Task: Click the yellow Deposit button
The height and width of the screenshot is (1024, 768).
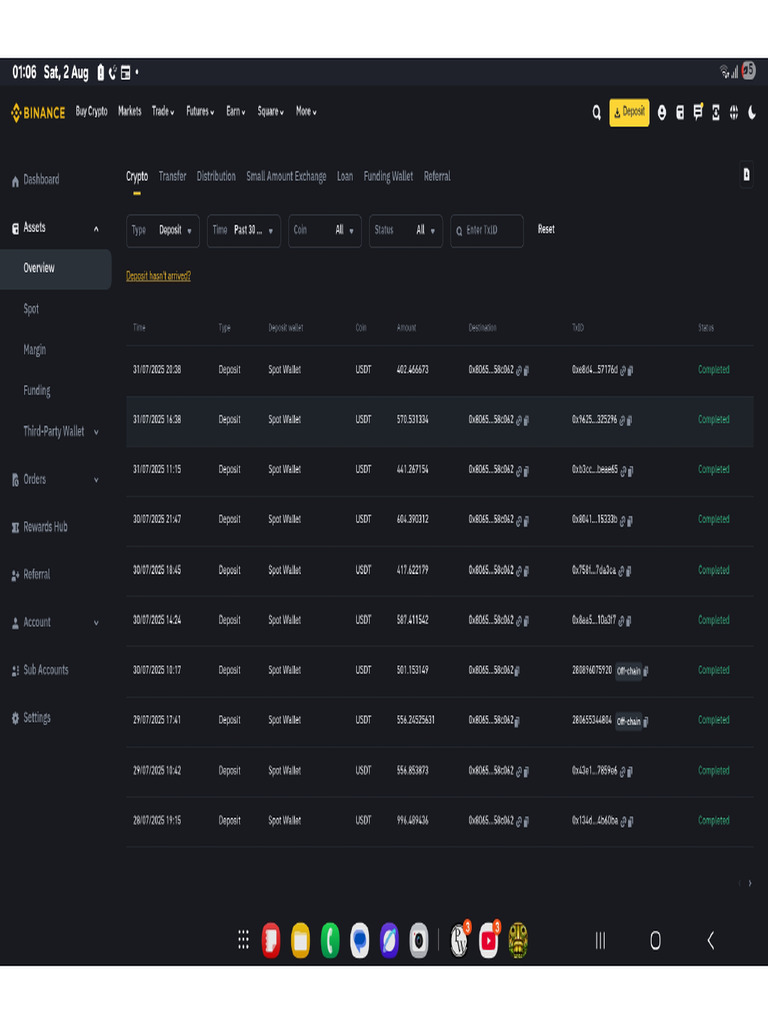Action: pyautogui.click(x=629, y=112)
